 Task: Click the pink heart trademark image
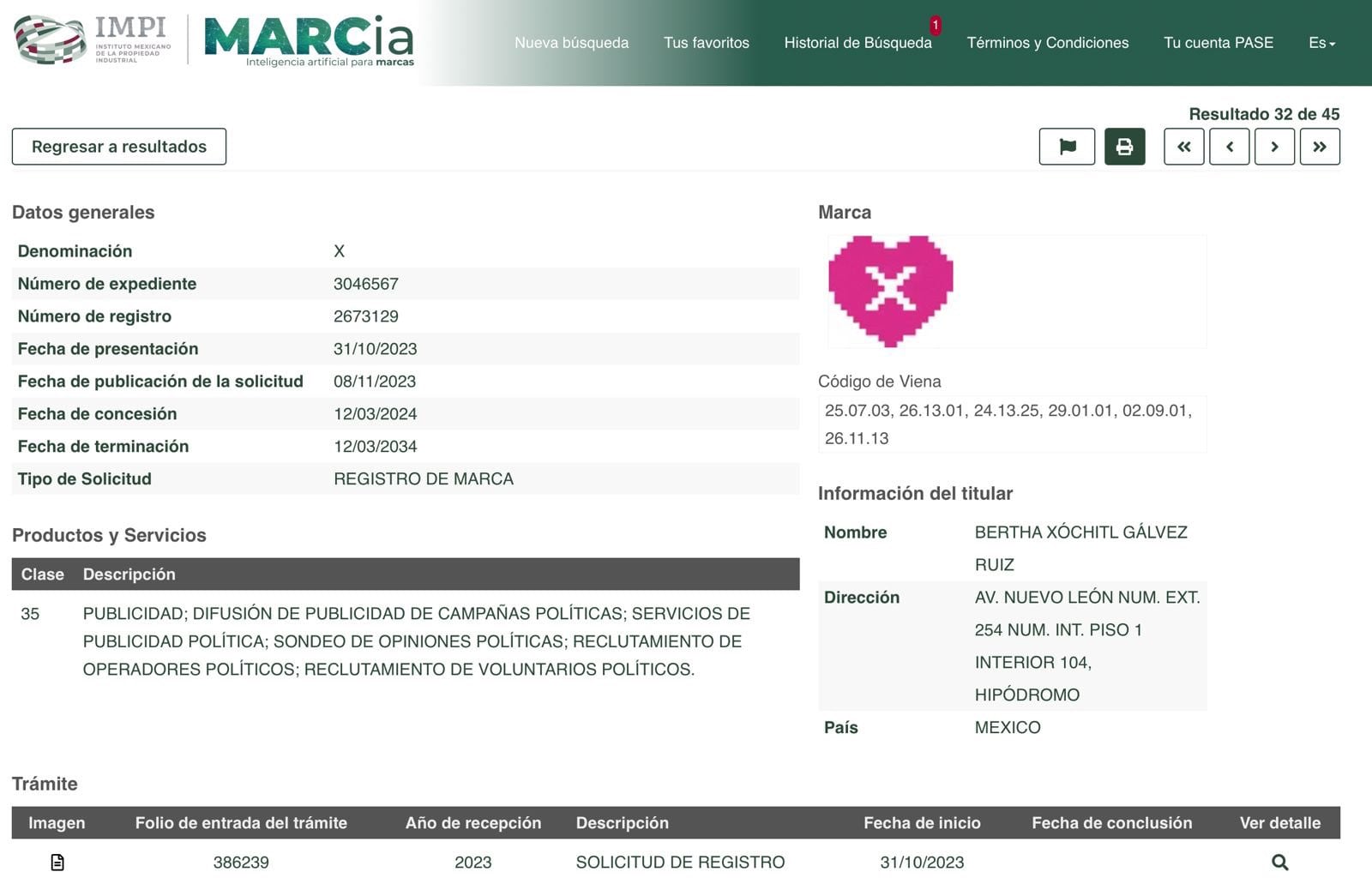click(890, 291)
